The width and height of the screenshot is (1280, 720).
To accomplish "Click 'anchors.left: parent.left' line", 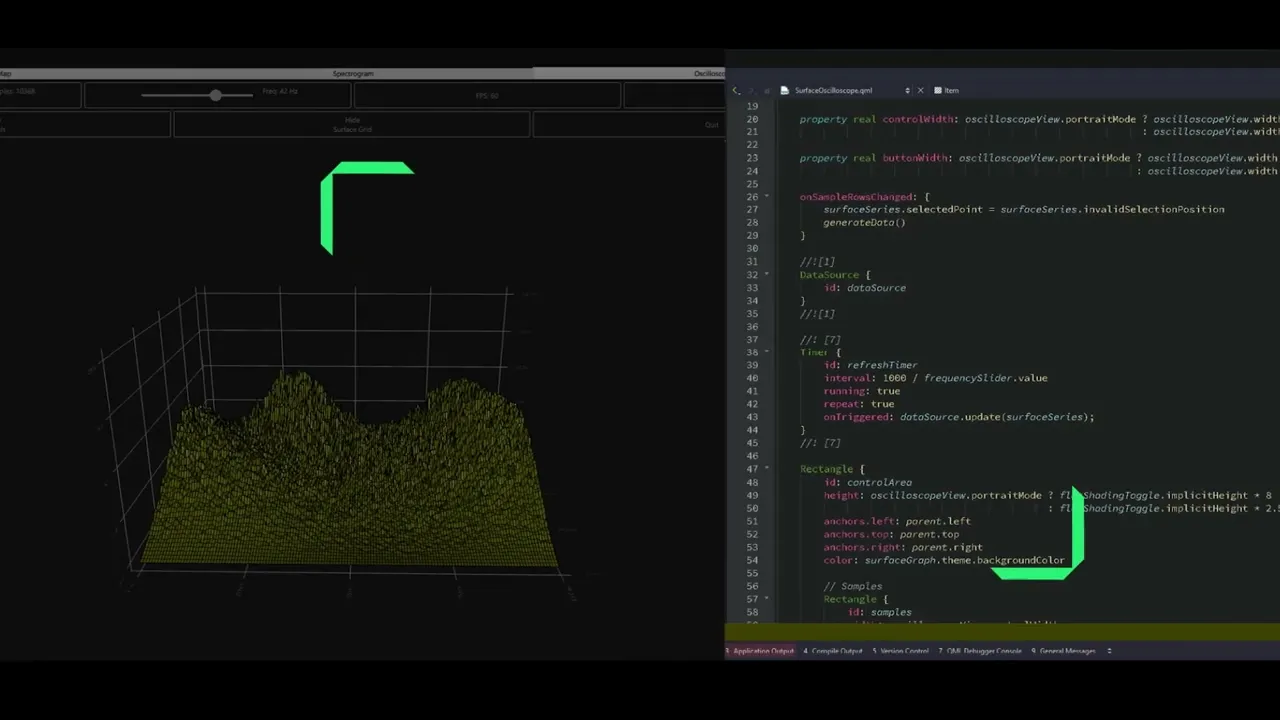I will pos(897,521).
